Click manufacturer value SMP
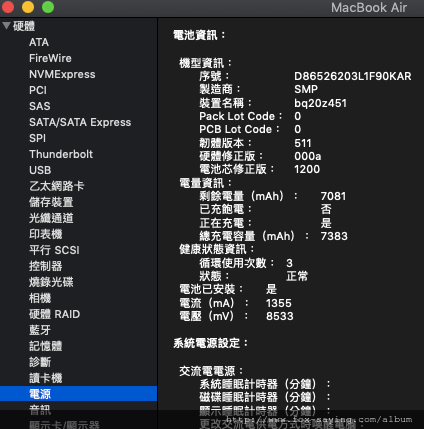Viewport: 424px width, 429px height. coord(306,89)
